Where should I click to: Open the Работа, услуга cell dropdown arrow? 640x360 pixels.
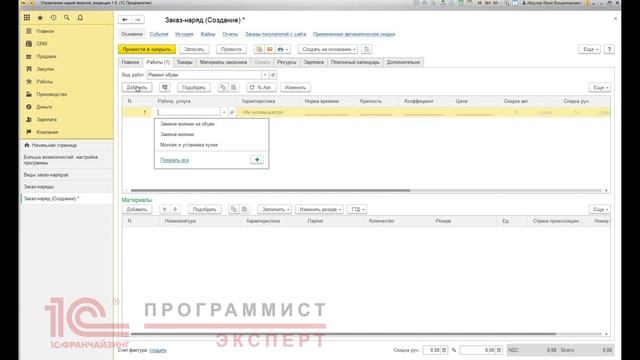pyautogui.click(x=224, y=112)
